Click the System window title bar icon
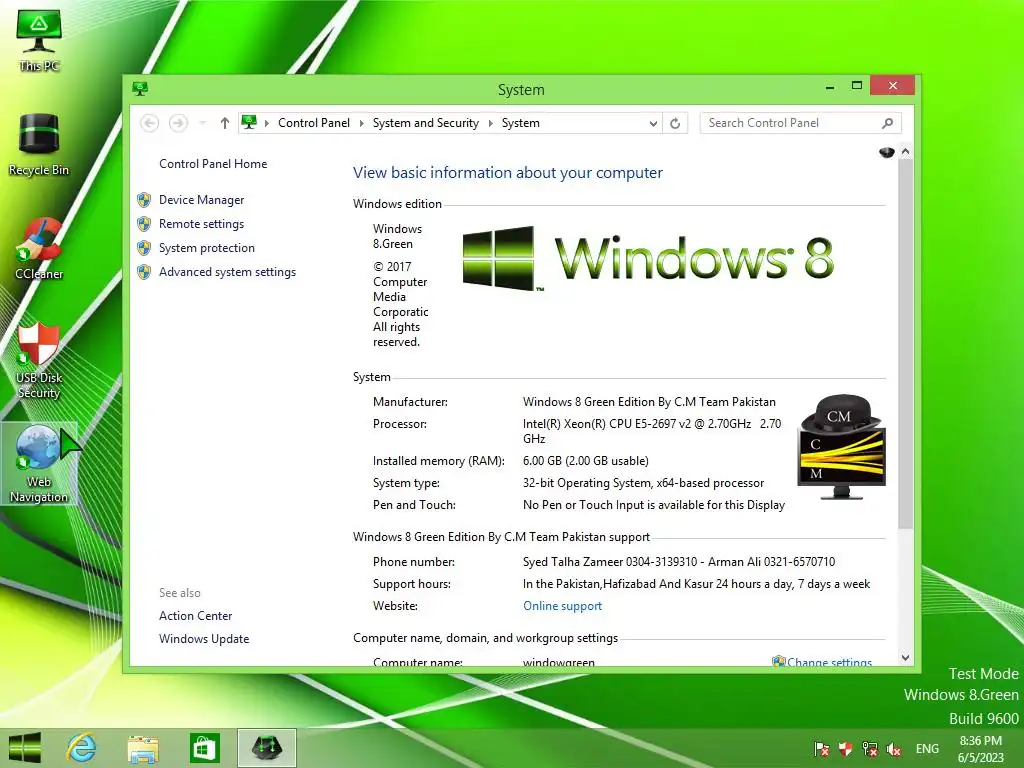Viewport: 1024px width, 768px height. pyautogui.click(x=140, y=88)
